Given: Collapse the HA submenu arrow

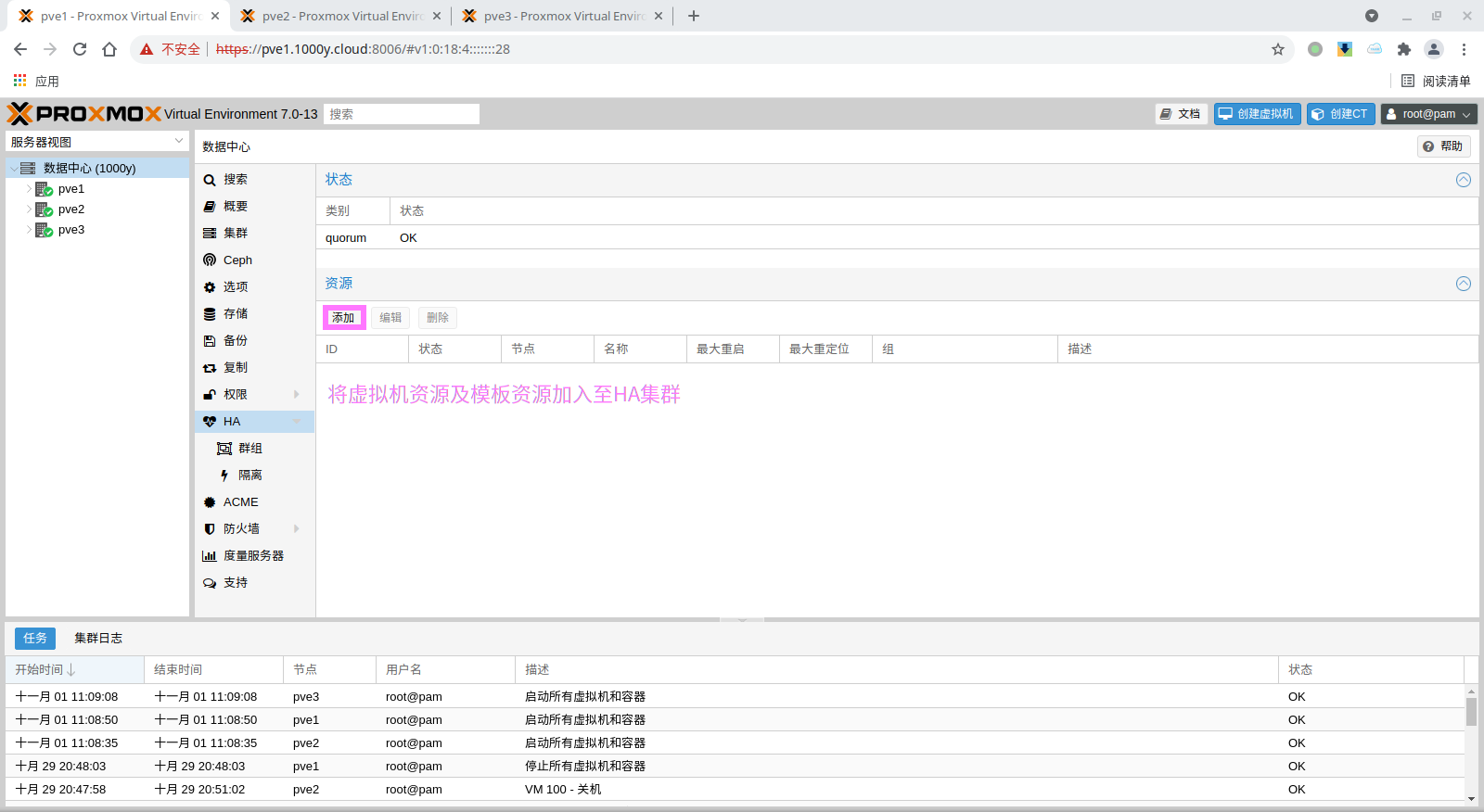Looking at the screenshot, I should click(297, 422).
